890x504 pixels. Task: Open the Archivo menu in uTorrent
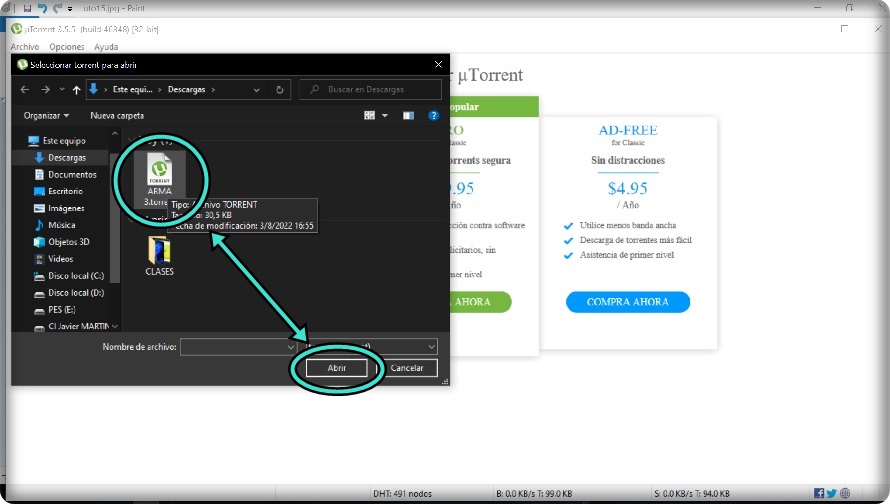coord(25,47)
